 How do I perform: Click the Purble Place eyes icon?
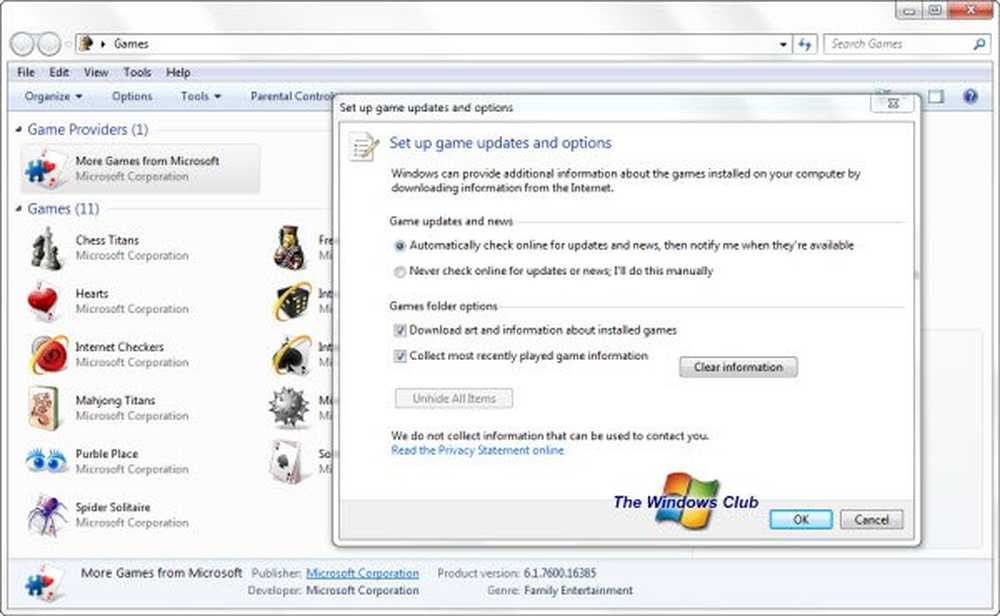point(46,460)
